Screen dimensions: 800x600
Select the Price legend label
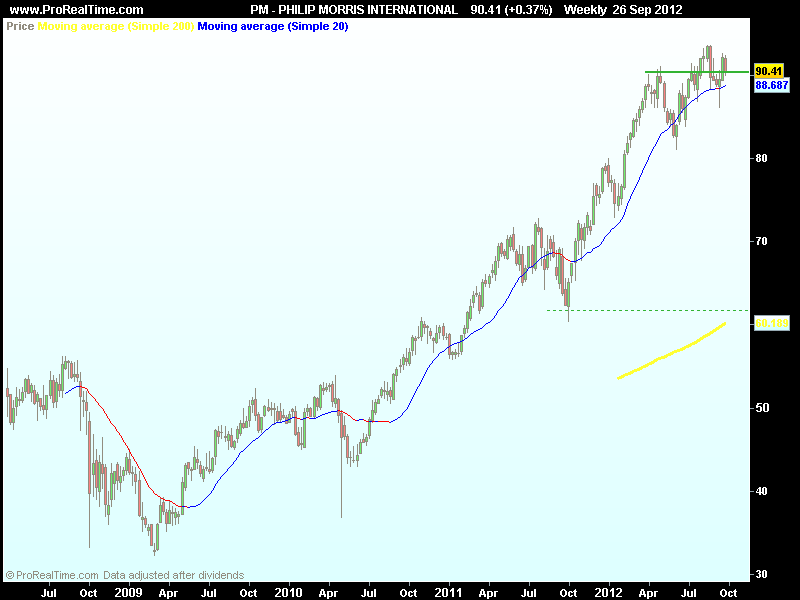coord(20,26)
